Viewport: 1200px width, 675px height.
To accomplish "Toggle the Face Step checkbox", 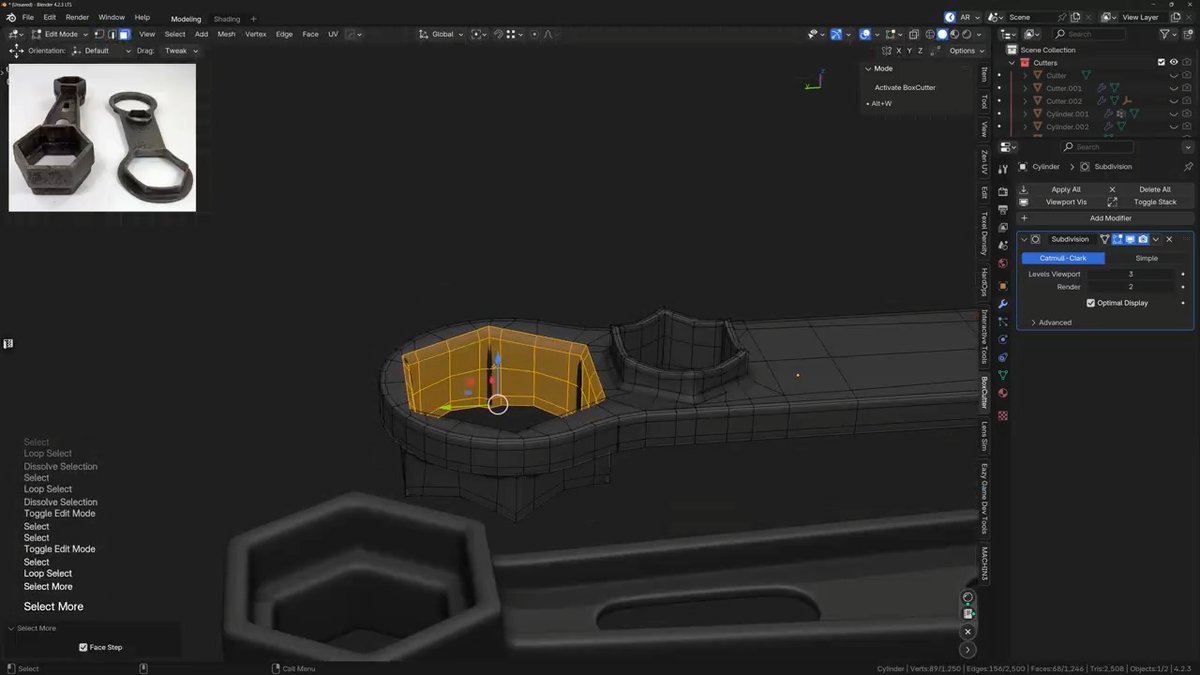I will [x=83, y=647].
